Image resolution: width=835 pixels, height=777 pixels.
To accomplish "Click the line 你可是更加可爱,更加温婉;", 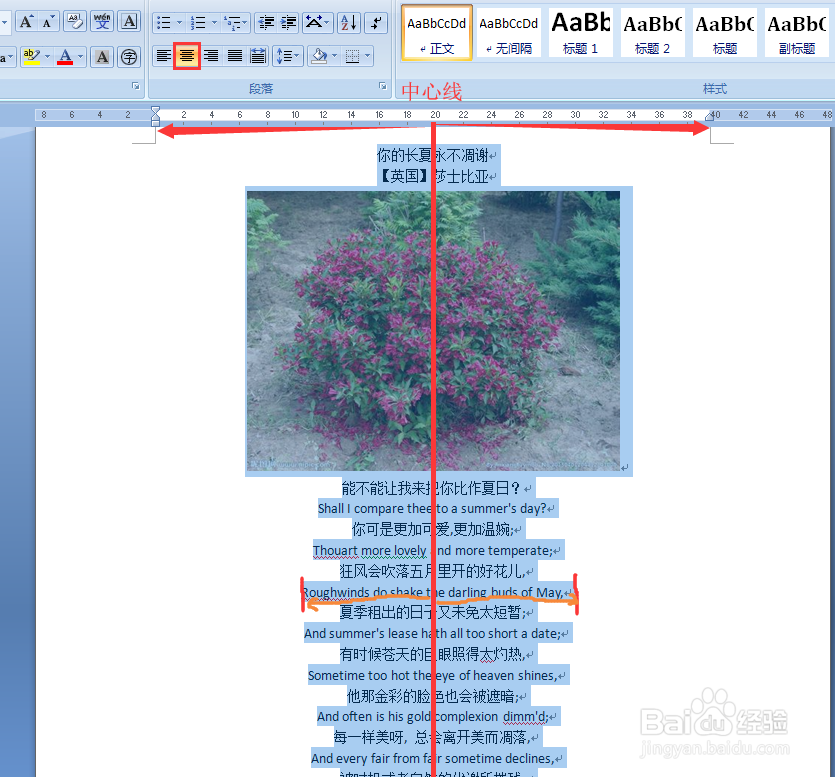I will click(432, 529).
